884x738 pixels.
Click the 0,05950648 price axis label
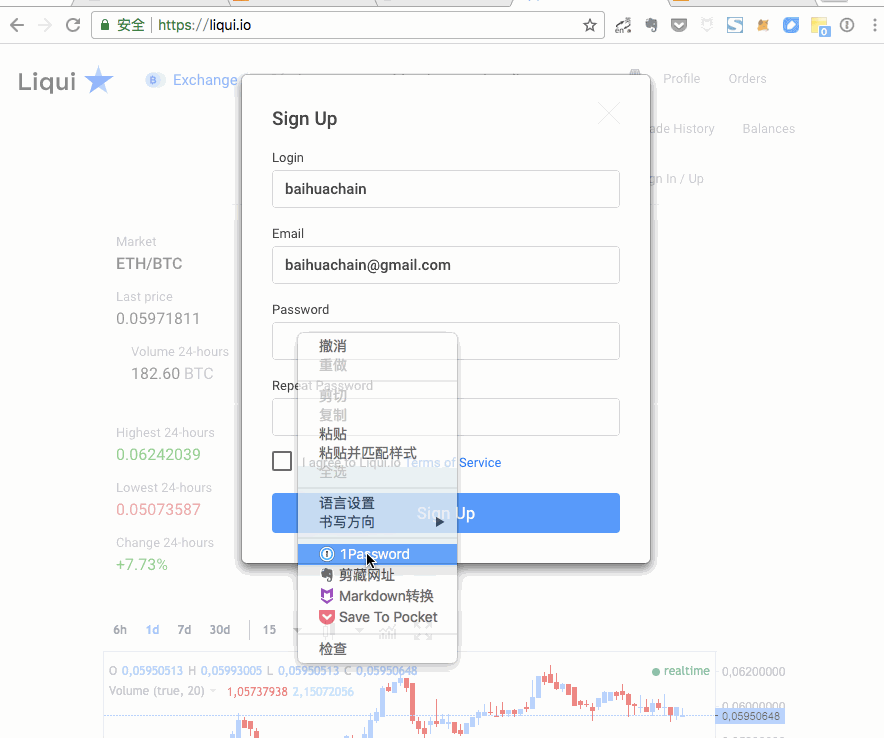pyautogui.click(x=750, y=716)
